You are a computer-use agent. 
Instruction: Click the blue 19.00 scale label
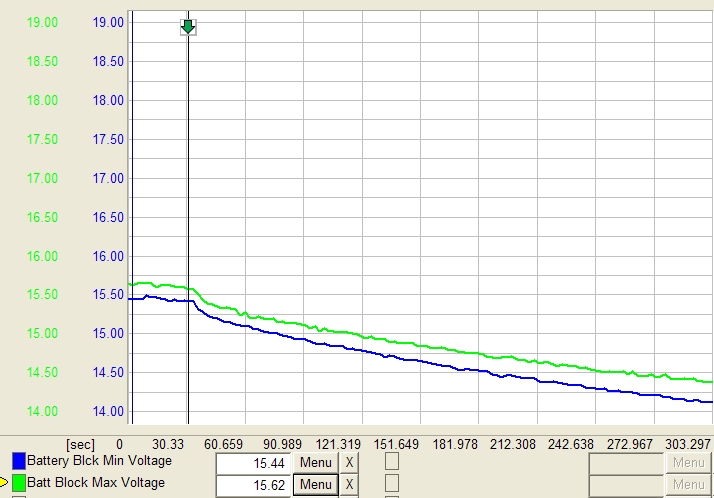[x=108, y=22]
